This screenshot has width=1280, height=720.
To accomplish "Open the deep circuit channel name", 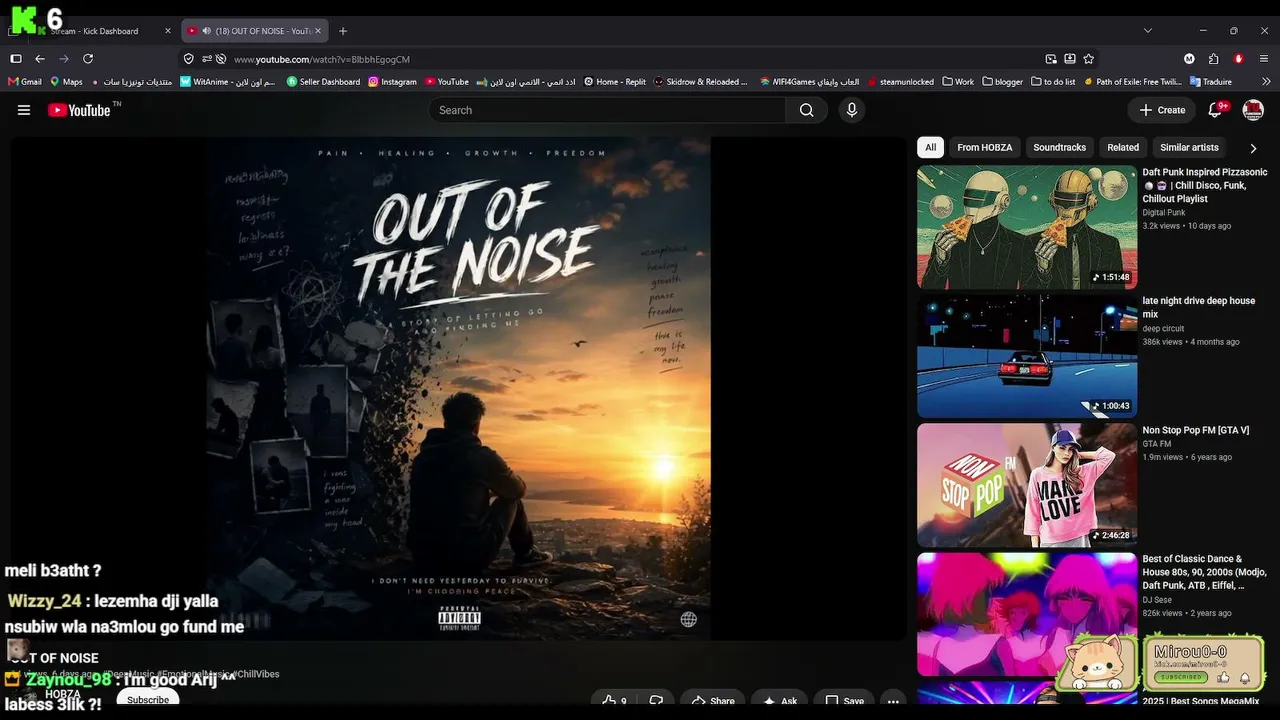I will tap(1163, 328).
